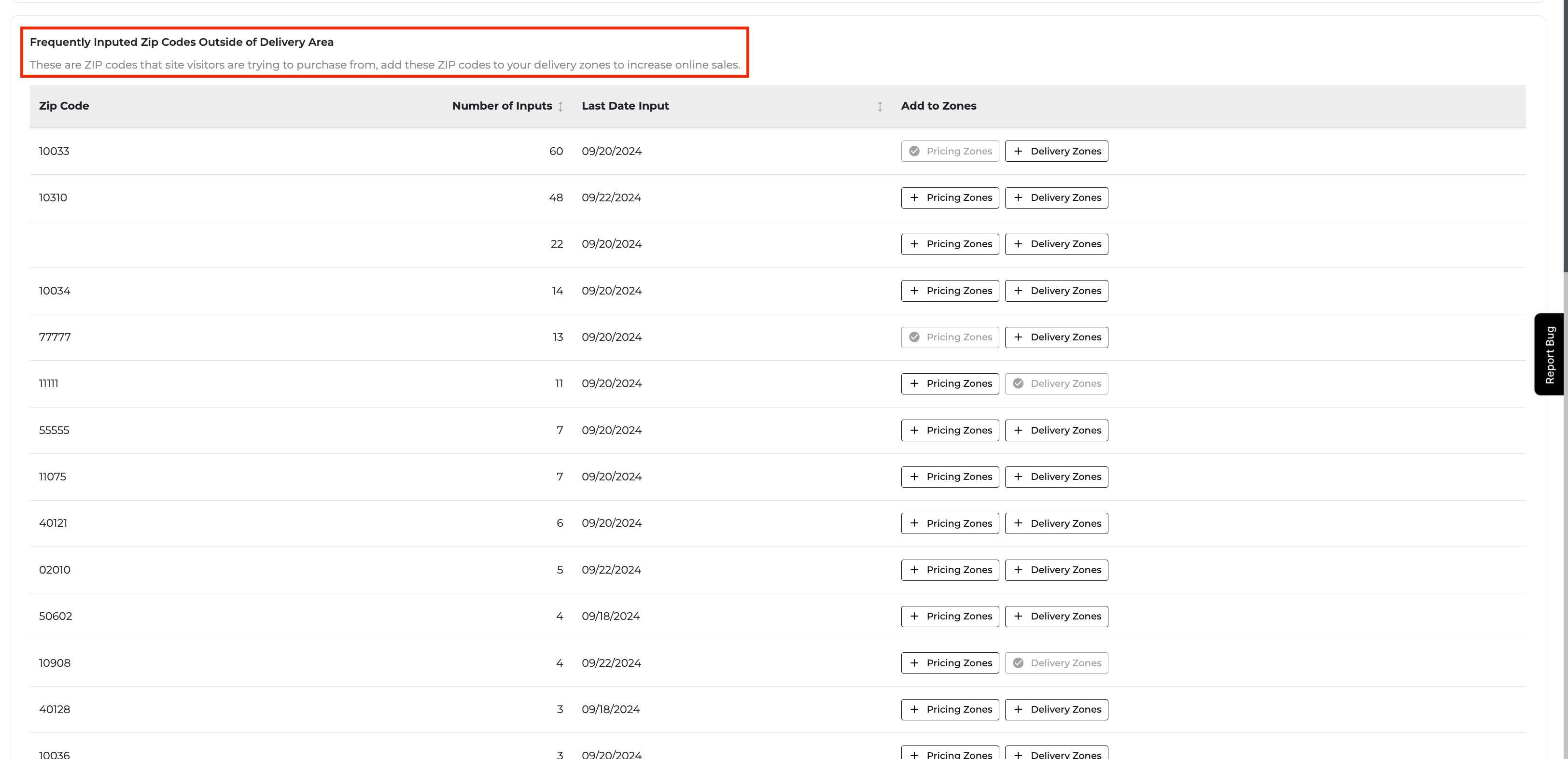Add zip 11111 to Pricing Zones
Screen dimensions: 1568x759
pos(950,383)
